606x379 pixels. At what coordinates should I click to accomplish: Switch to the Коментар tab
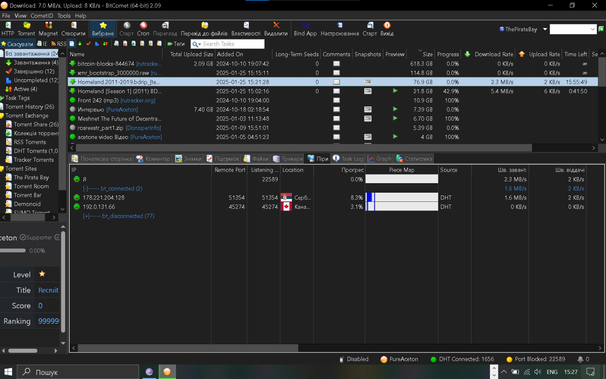(x=153, y=159)
